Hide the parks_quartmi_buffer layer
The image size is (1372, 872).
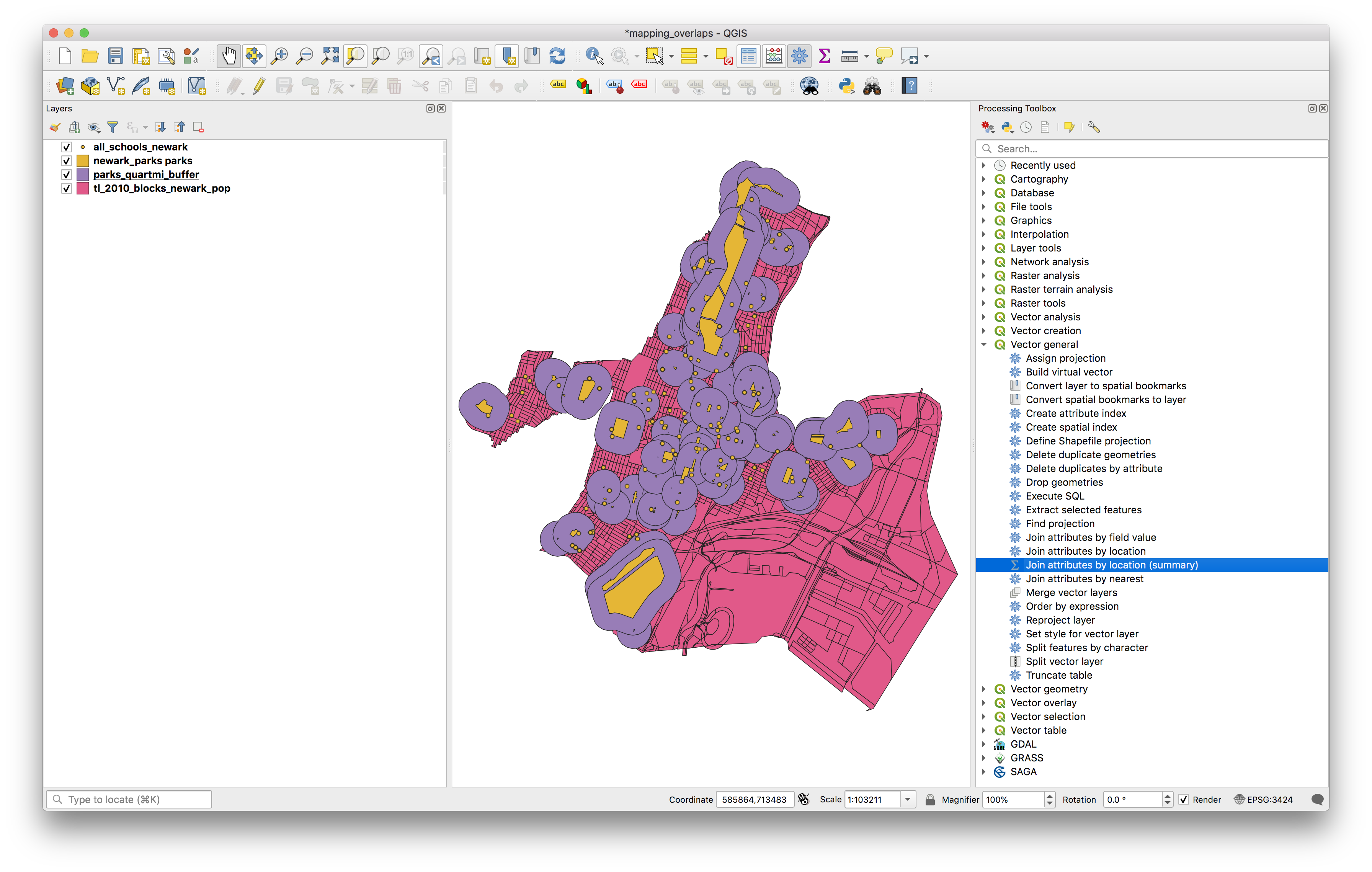point(67,174)
